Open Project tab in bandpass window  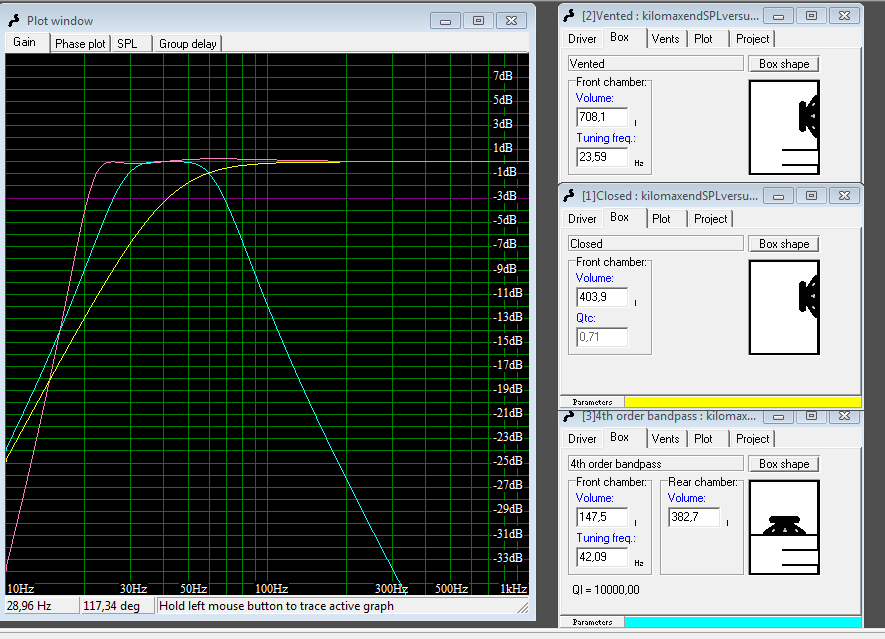click(752, 439)
